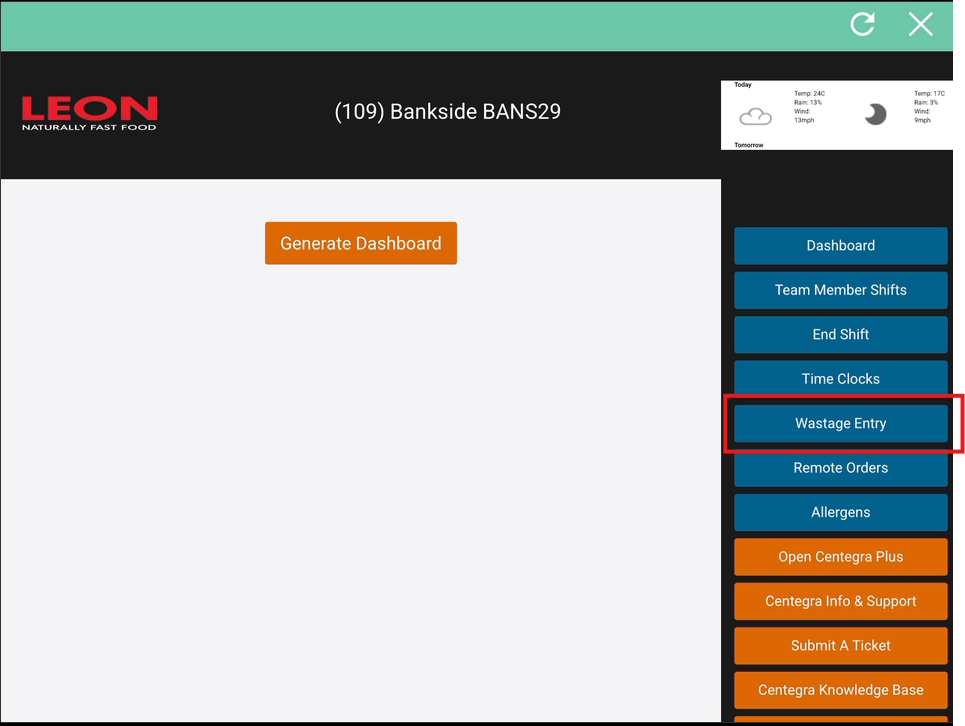Image resolution: width=965 pixels, height=726 pixels.
Task: Launch Open Centegra Plus
Action: [x=840, y=557]
